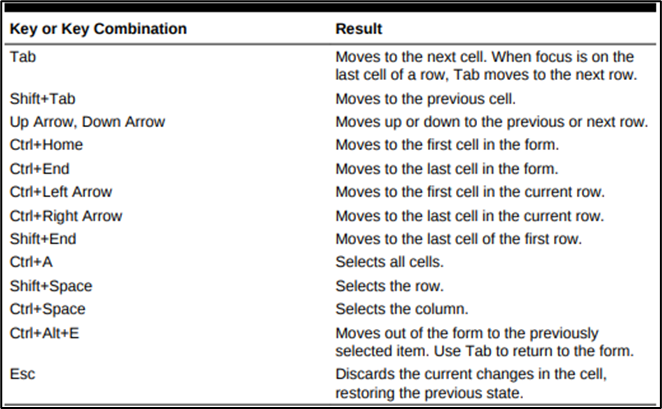Click 'Moves to the first cell in the form.'
This screenshot has width=662, height=409.
pos(447,145)
